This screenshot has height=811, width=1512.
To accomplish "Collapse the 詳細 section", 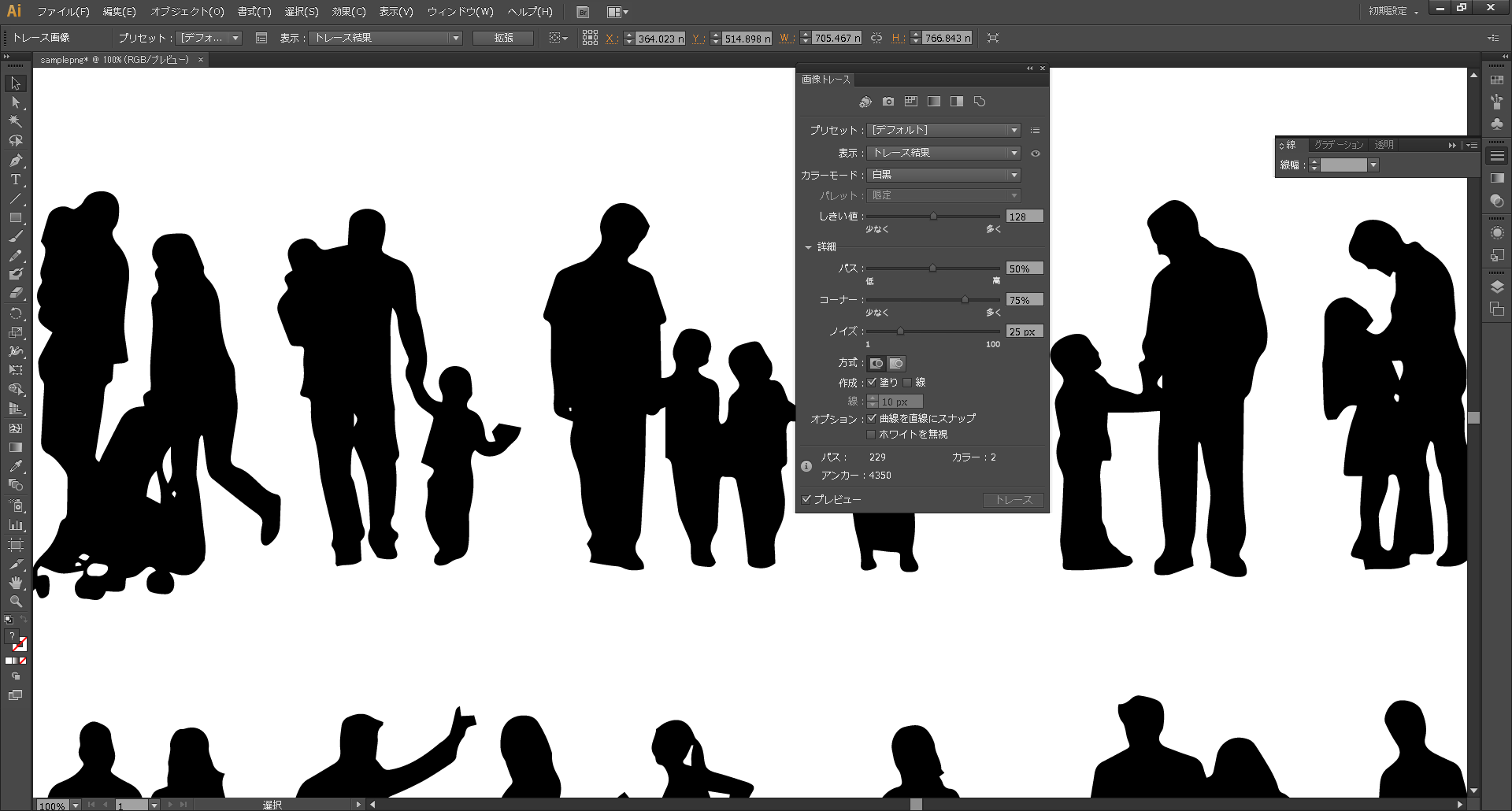I will 808,247.
